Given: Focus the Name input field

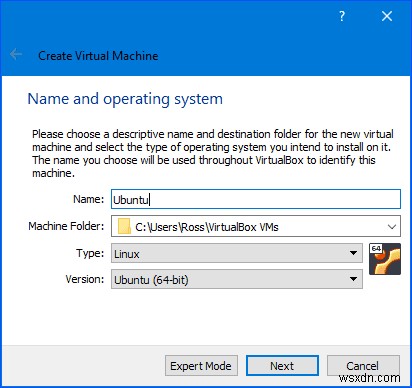Looking at the screenshot, I should [x=256, y=199].
